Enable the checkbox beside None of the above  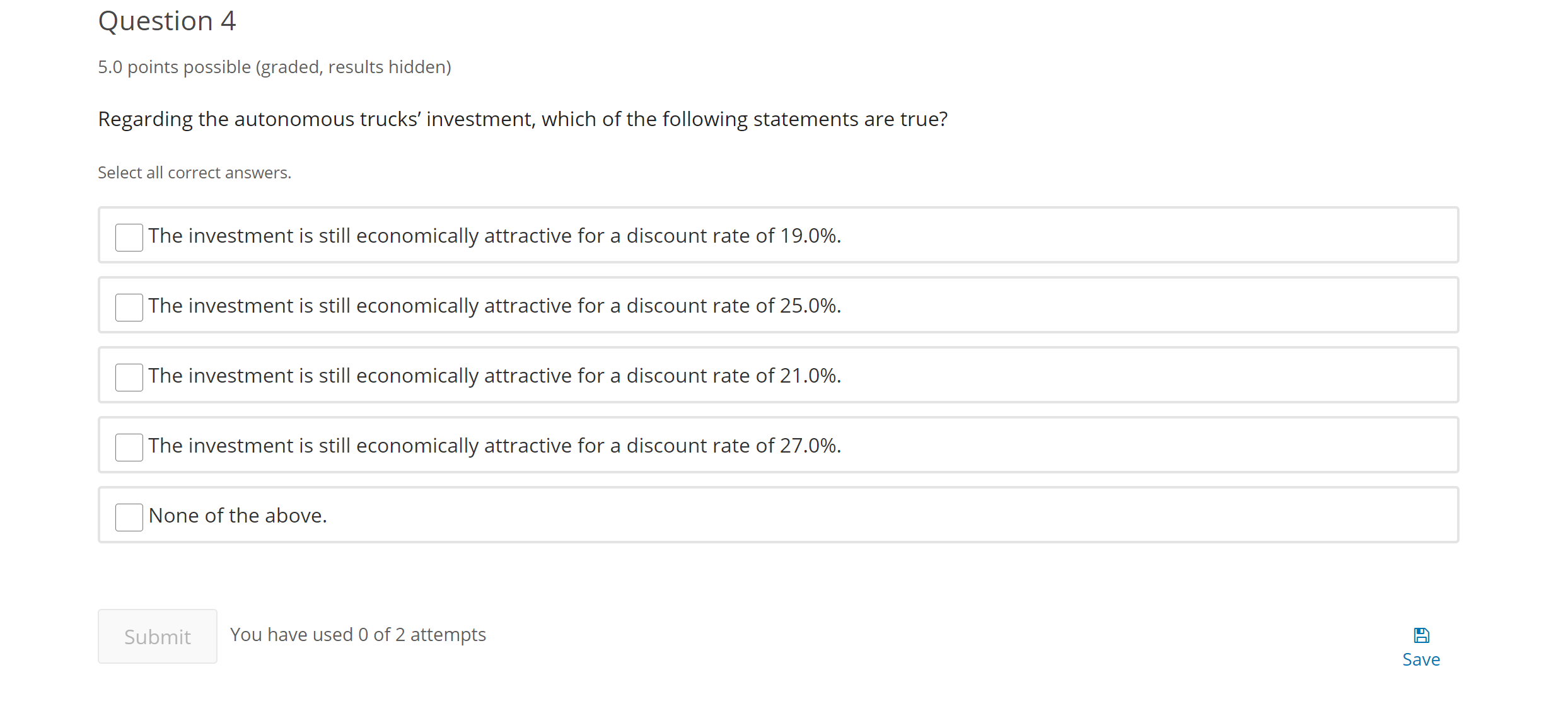(x=129, y=517)
